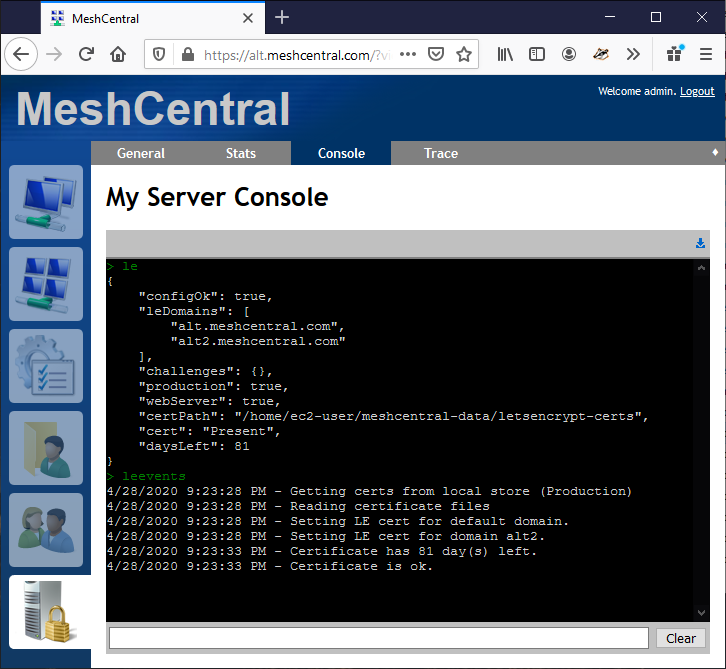Clear the console with Clear button

click(681, 638)
